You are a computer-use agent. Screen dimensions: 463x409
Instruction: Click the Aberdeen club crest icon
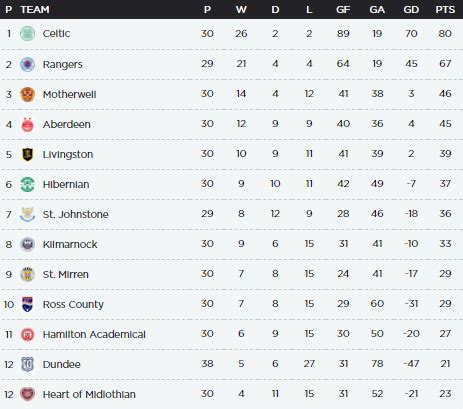pos(27,124)
